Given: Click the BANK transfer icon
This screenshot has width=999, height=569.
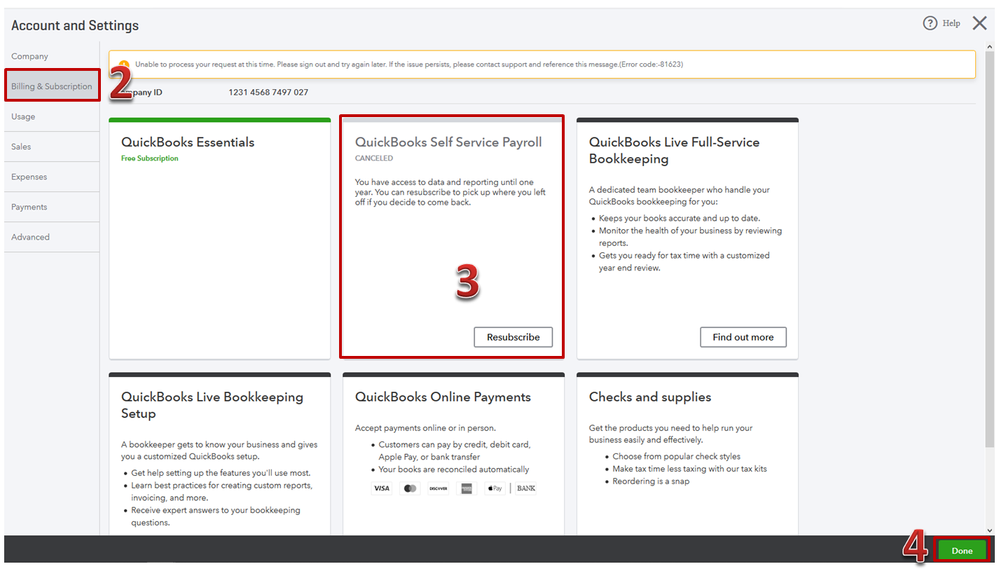Looking at the screenshot, I should point(526,489).
